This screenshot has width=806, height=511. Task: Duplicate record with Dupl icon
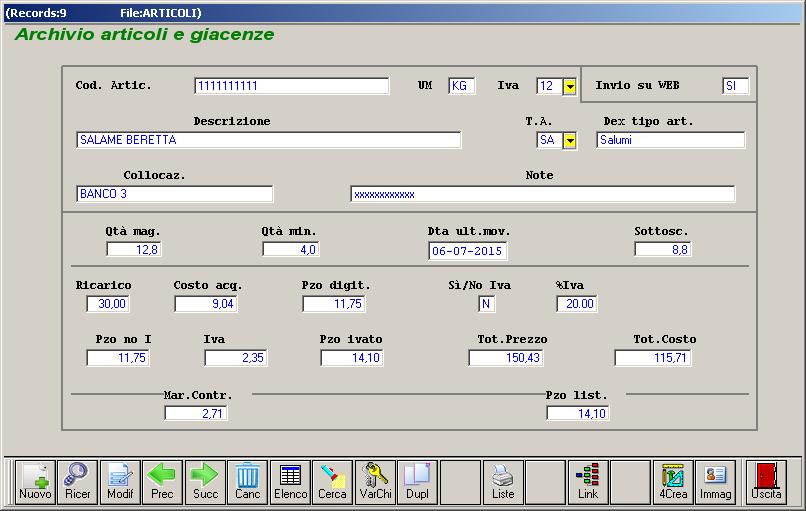(x=418, y=482)
